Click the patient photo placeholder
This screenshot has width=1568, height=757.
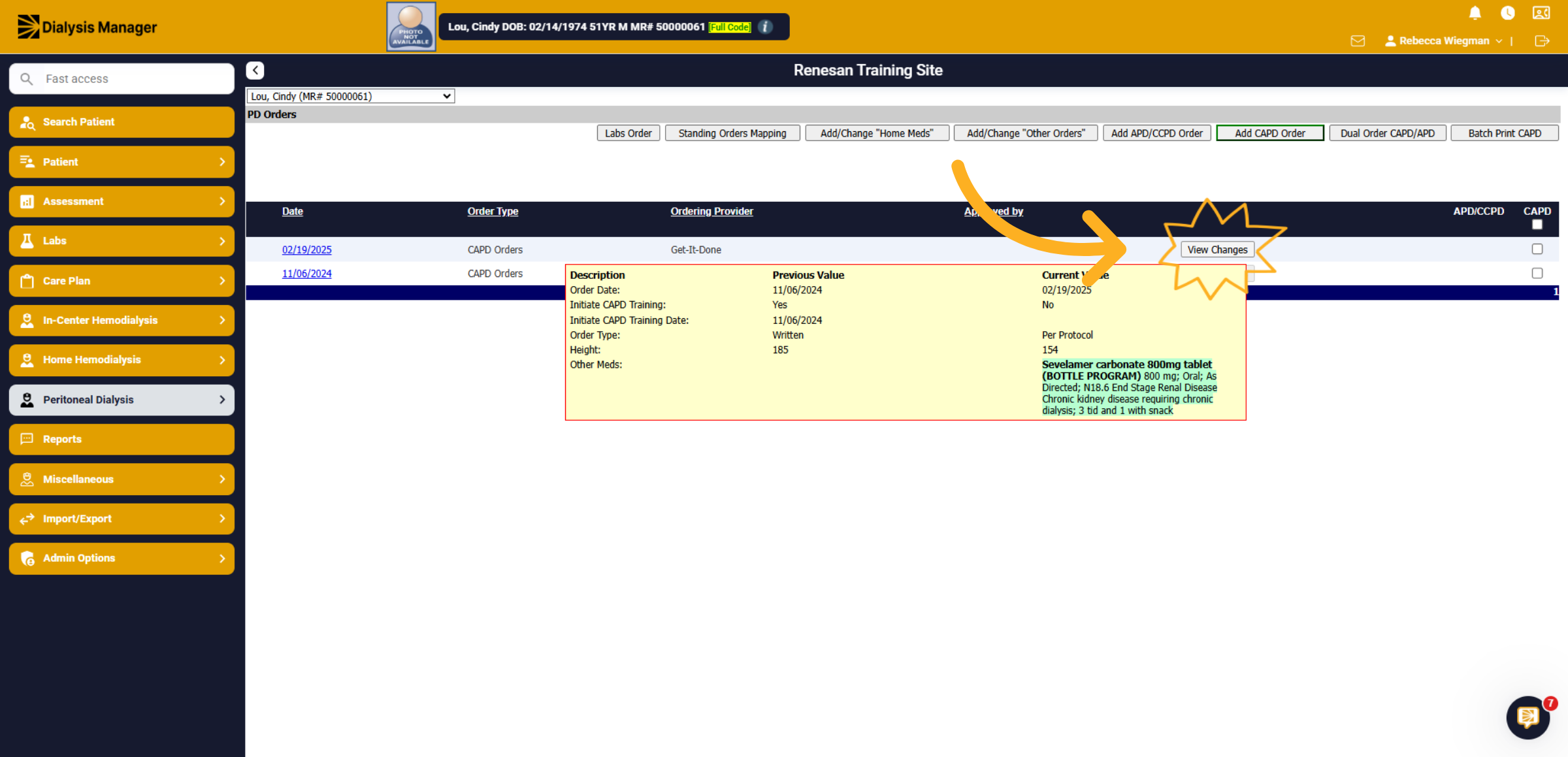[411, 27]
